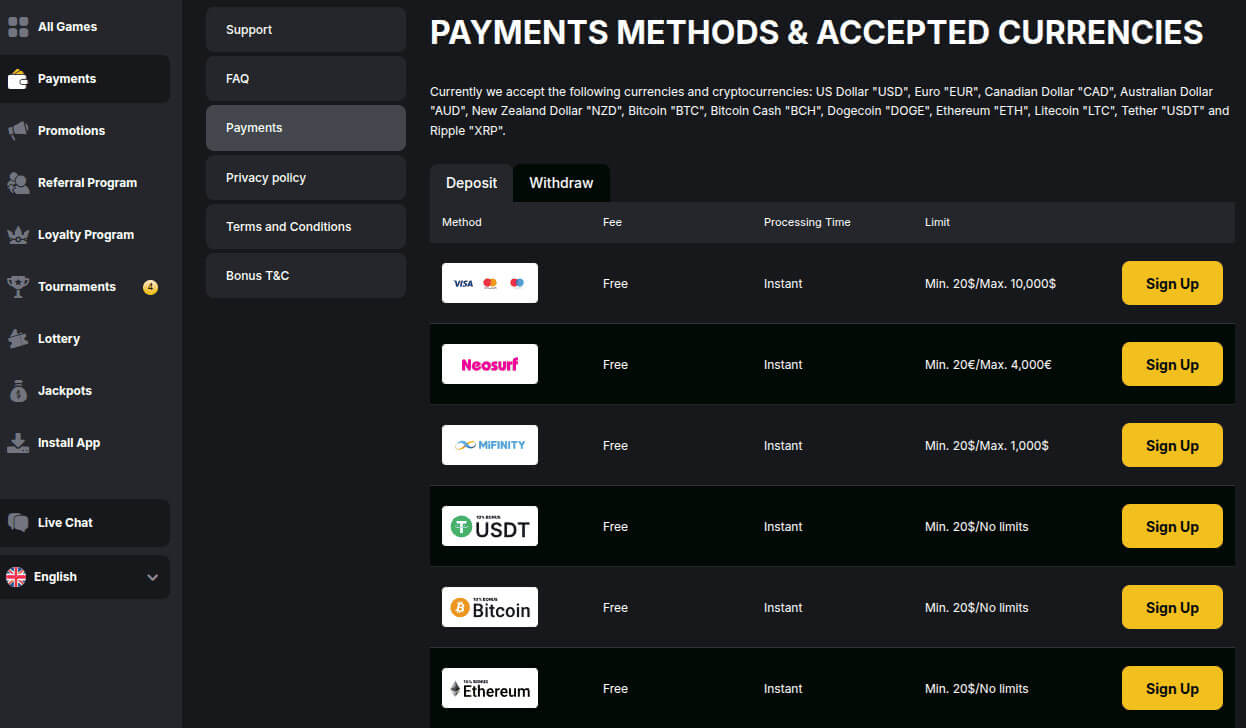Click the Referral Program icon
The width and height of the screenshot is (1246, 728).
click(x=18, y=182)
